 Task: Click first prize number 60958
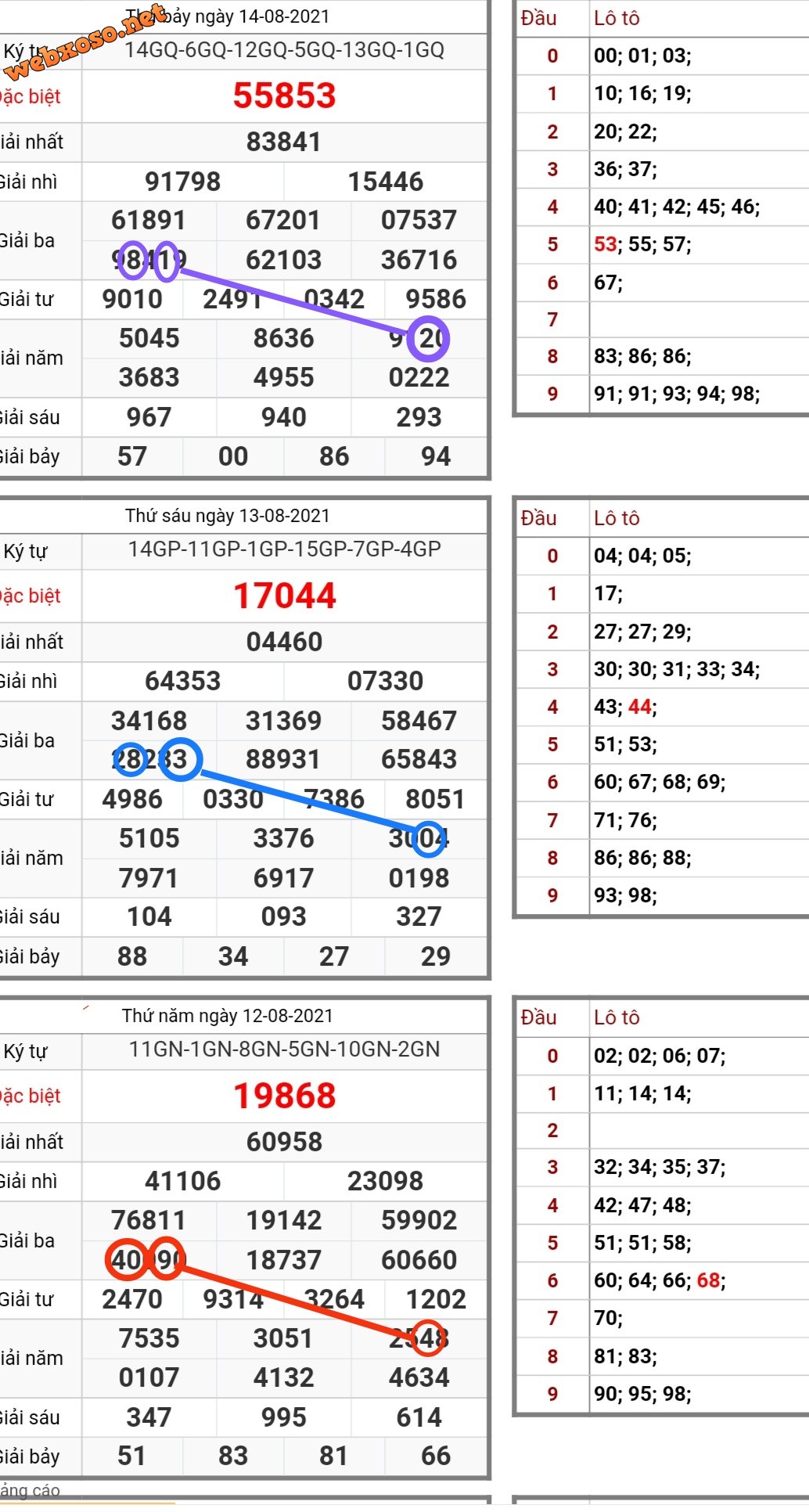pos(284,1141)
